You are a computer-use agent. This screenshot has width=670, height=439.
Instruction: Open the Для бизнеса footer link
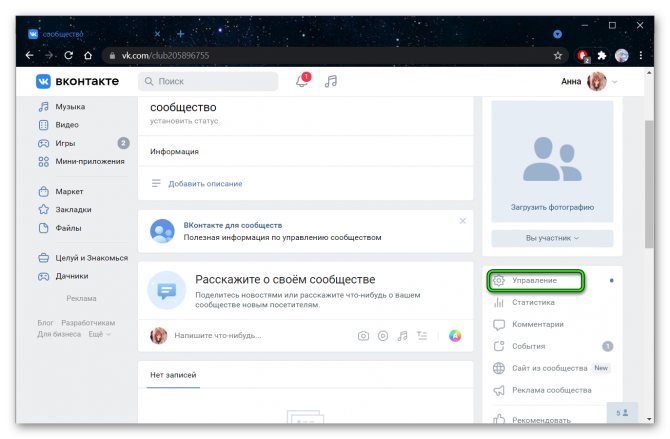click(x=59, y=334)
